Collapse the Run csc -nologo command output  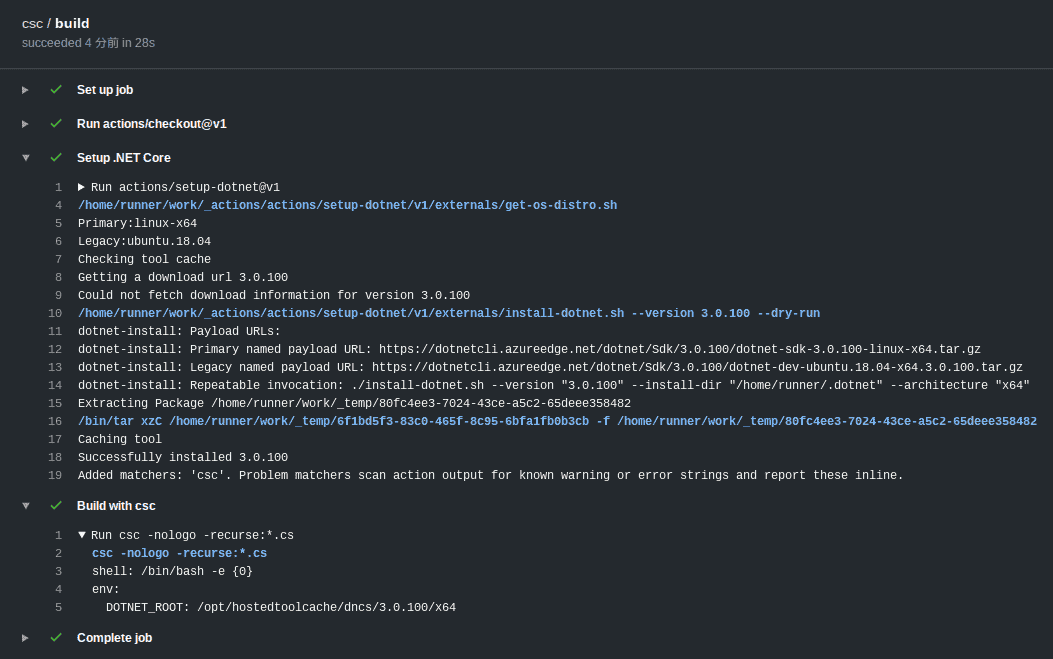pos(82,534)
